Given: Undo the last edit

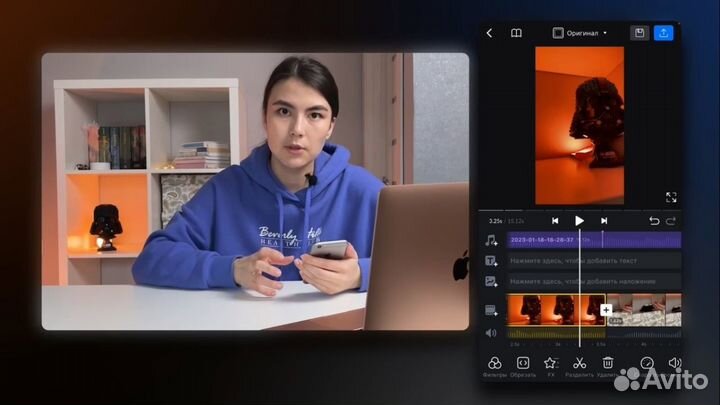Looking at the screenshot, I should coord(654,221).
